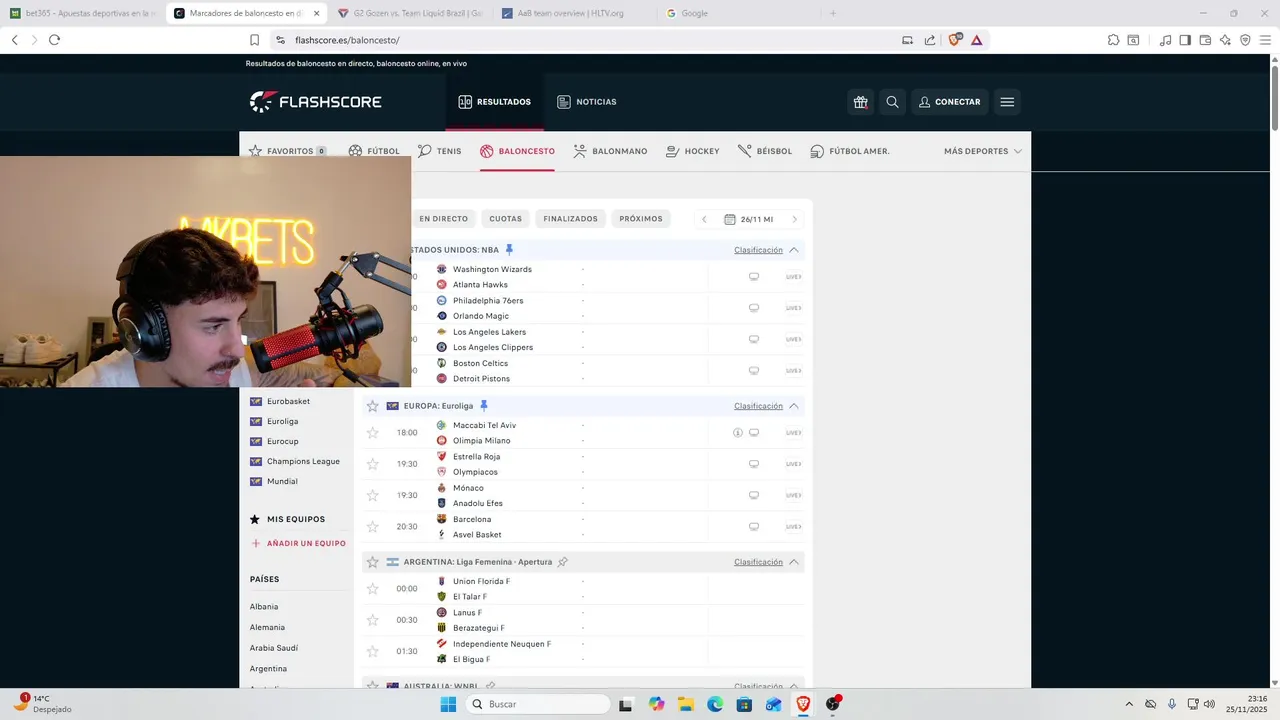The width and height of the screenshot is (1280, 720).
Task: Open NBA Clasificación link
Action: (x=759, y=250)
